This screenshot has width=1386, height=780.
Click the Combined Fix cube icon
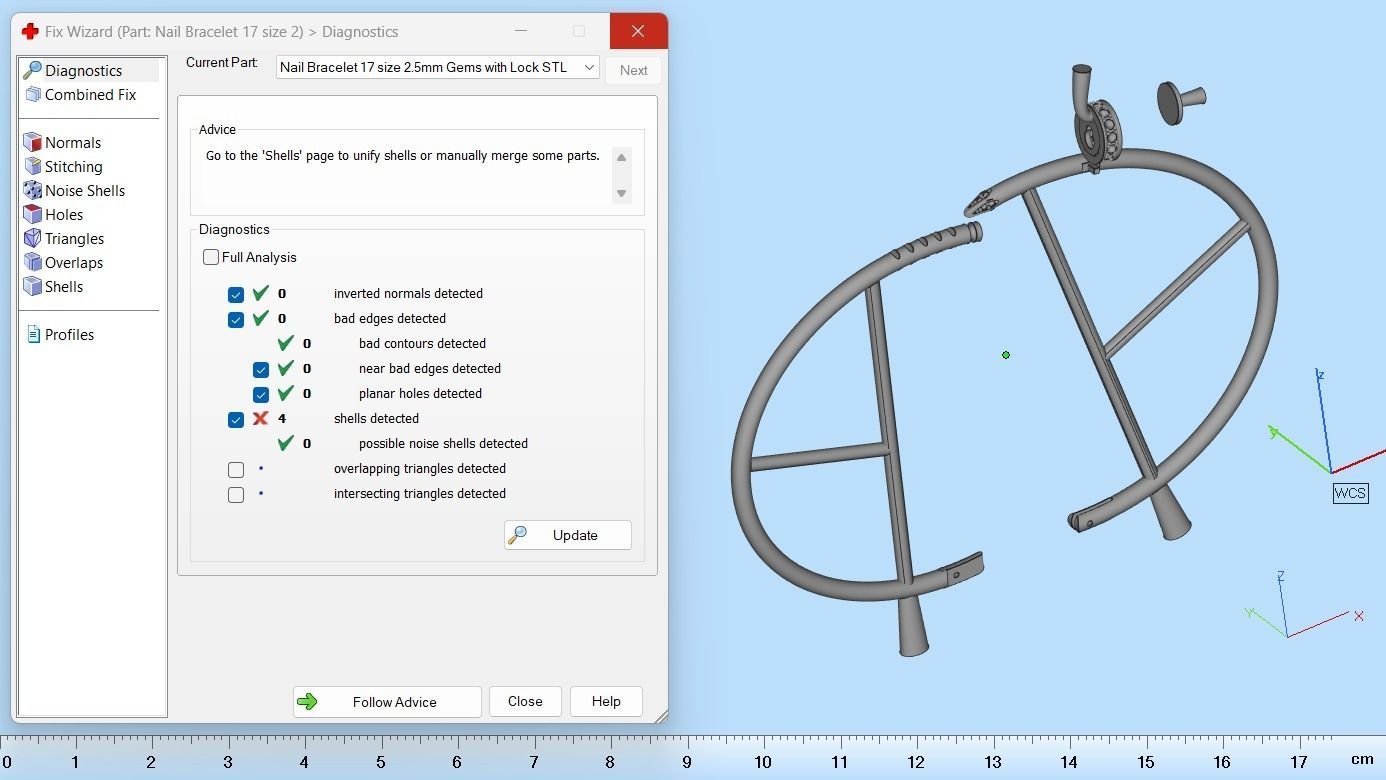[x=32, y=94]
